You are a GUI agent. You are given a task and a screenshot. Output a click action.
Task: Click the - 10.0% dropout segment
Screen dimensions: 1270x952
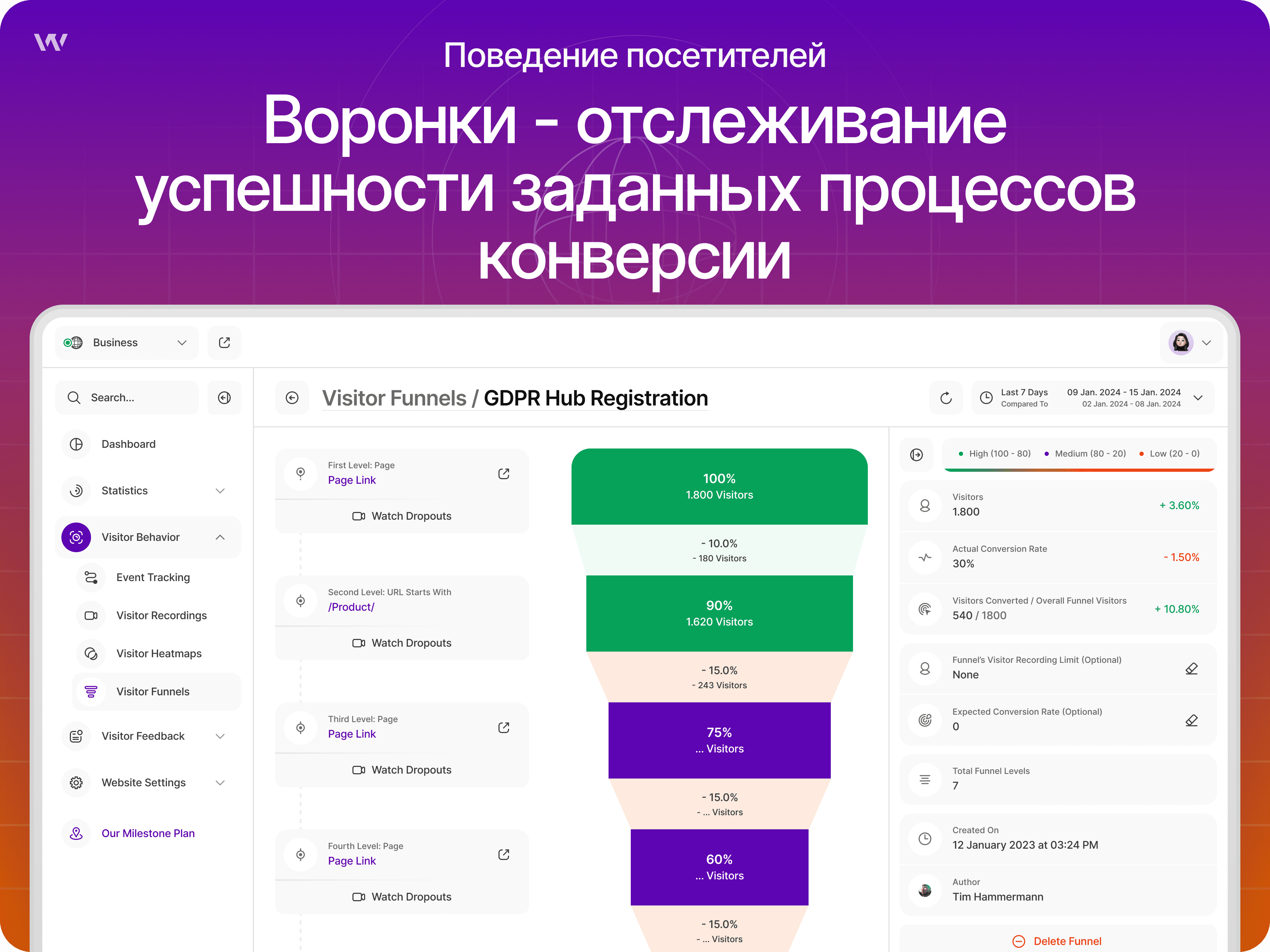(719, 550)
